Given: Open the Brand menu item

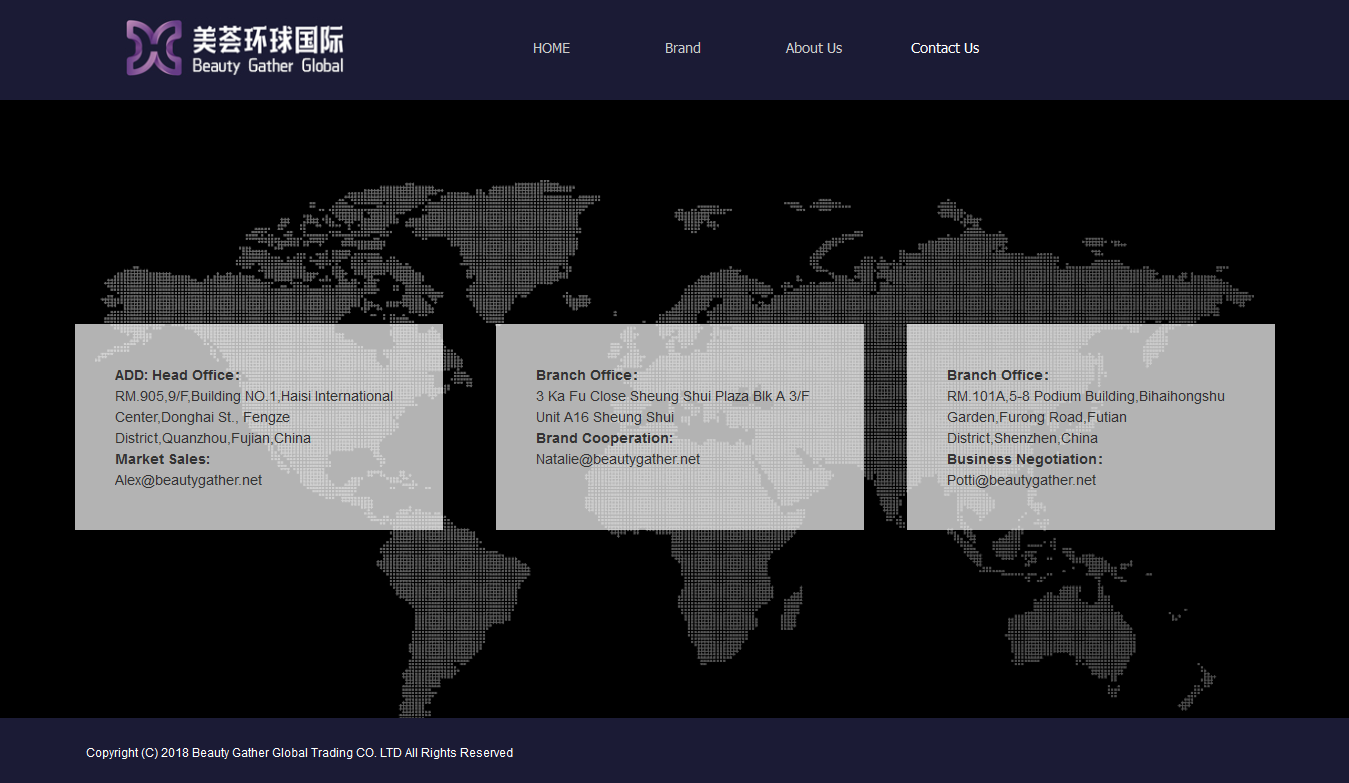Looking at the screenshot, I should pos(682,48).
